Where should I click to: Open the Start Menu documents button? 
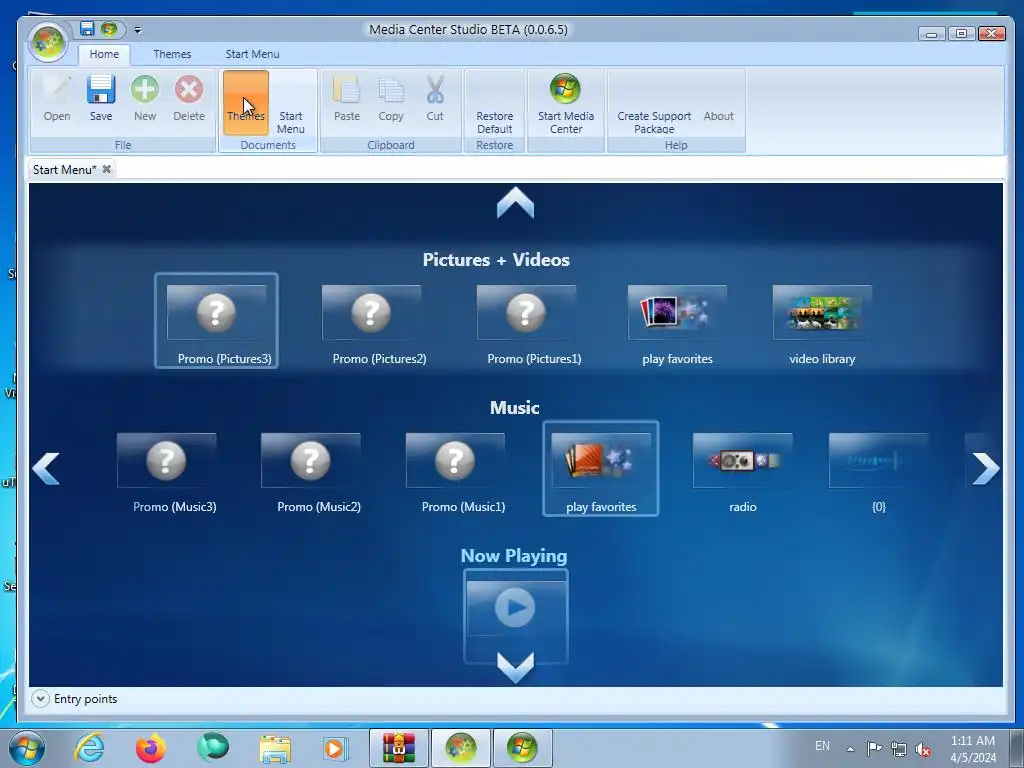tap(291, 103)
